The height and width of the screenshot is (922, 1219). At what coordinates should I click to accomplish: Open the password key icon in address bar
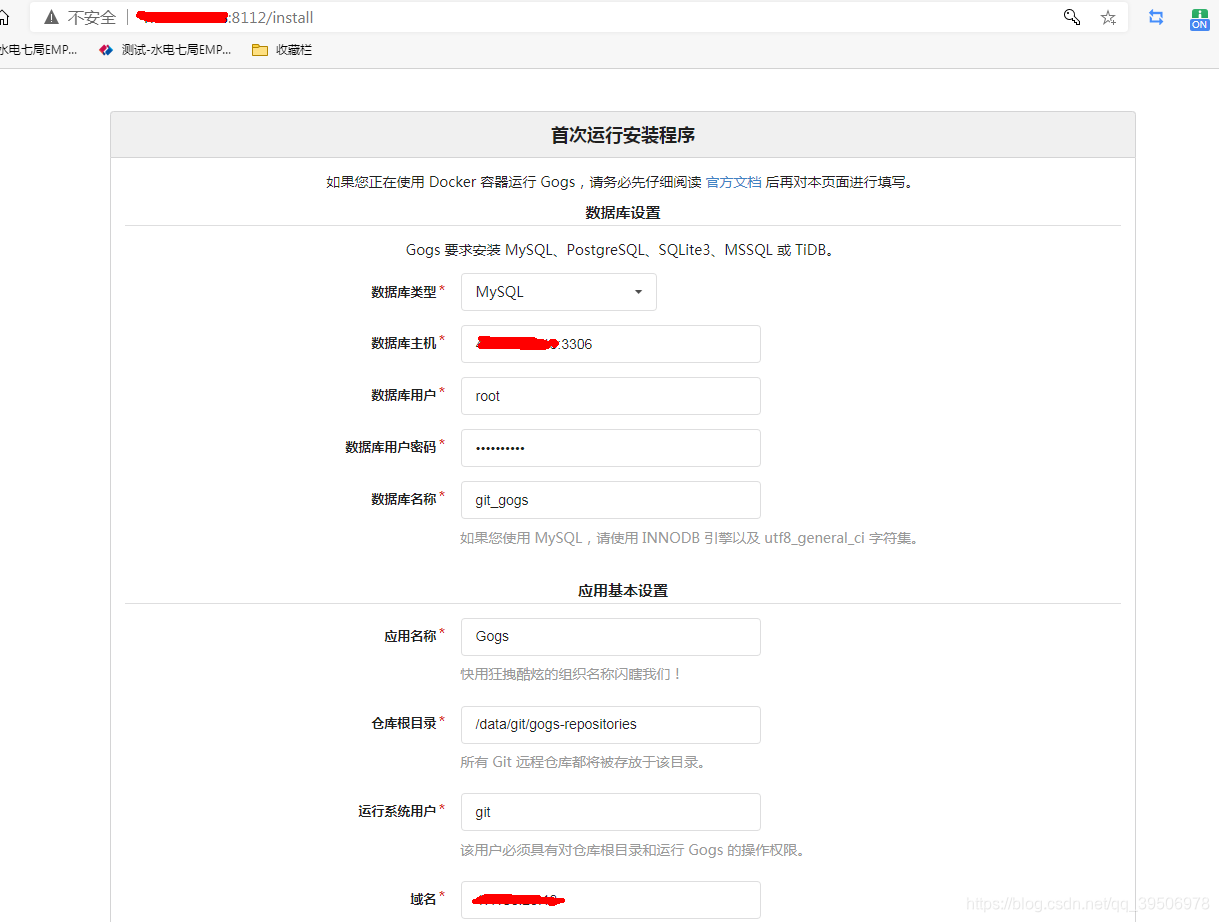[x=1072, y=17]
